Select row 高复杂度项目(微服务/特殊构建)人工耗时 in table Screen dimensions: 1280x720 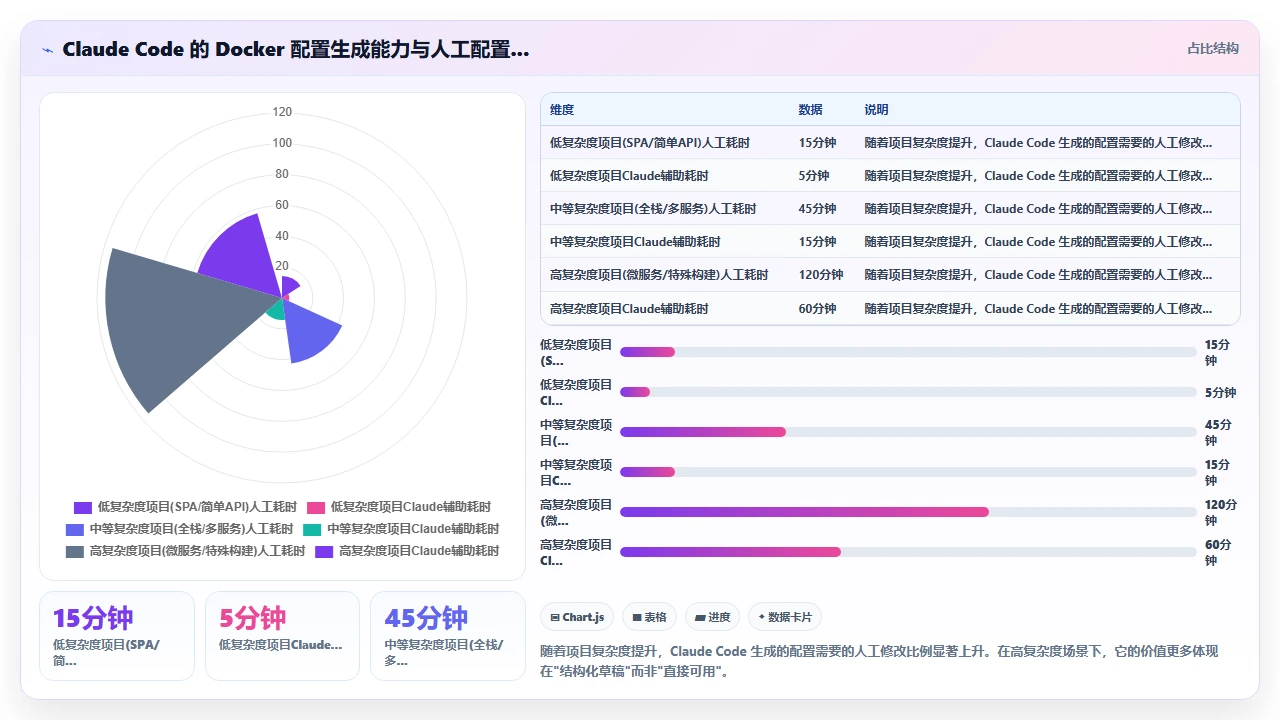pos(890,275)
